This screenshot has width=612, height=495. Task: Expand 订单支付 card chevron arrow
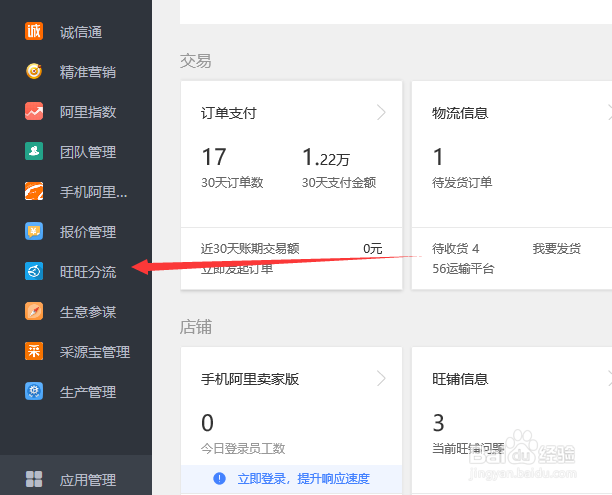381,112
